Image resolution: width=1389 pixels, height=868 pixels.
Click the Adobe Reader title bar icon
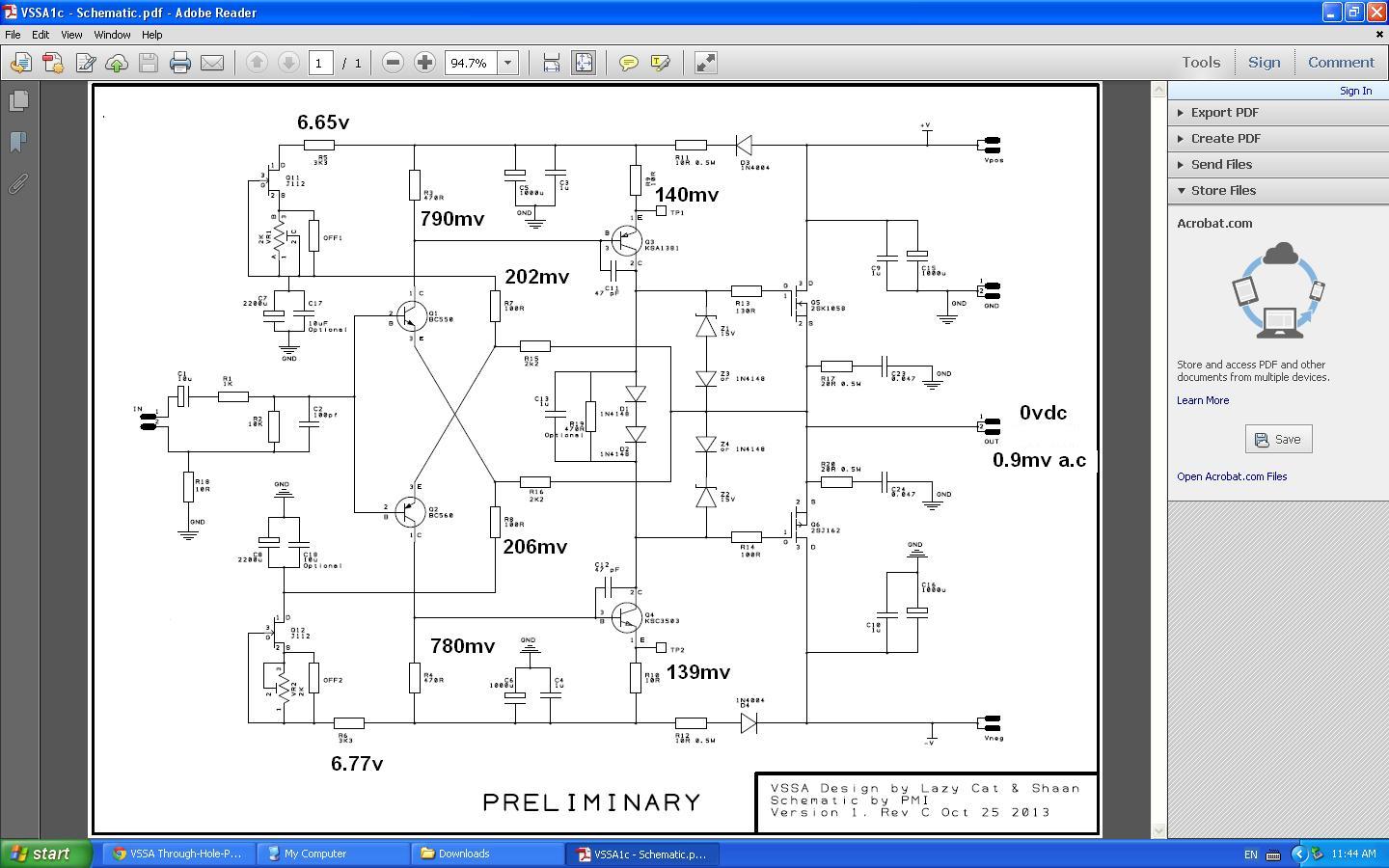(x=10, y=13)
